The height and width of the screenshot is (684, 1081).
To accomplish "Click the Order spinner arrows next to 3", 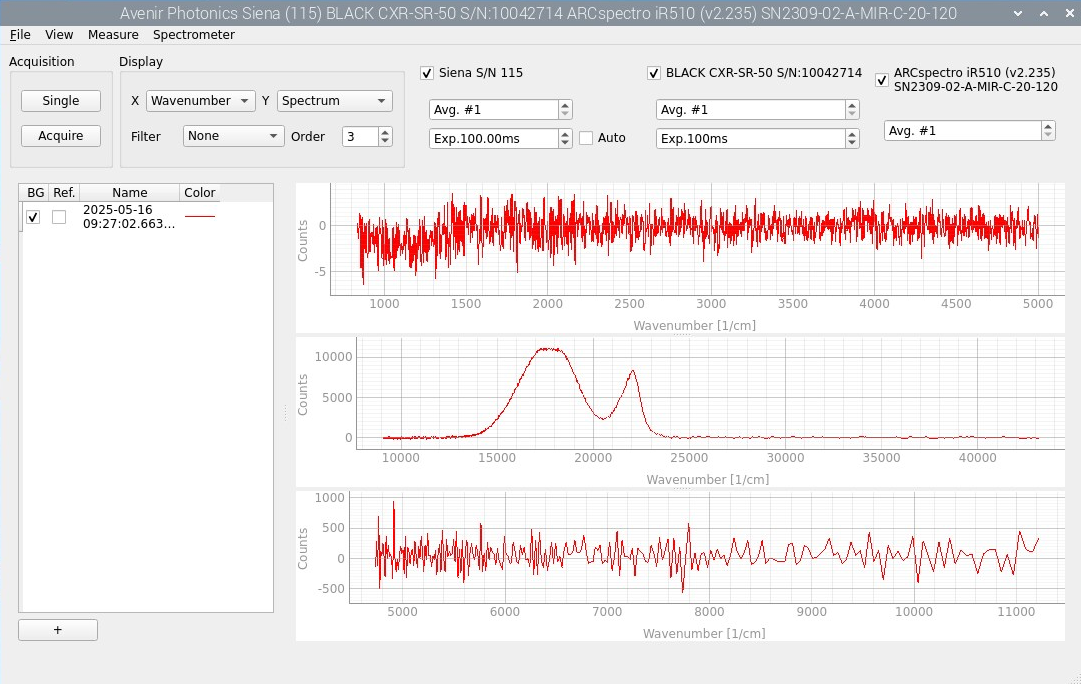I will 385,136.
